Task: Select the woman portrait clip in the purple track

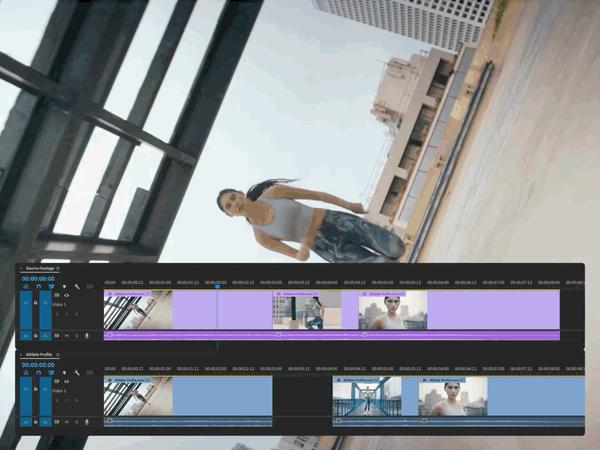Action: point(393,310)
